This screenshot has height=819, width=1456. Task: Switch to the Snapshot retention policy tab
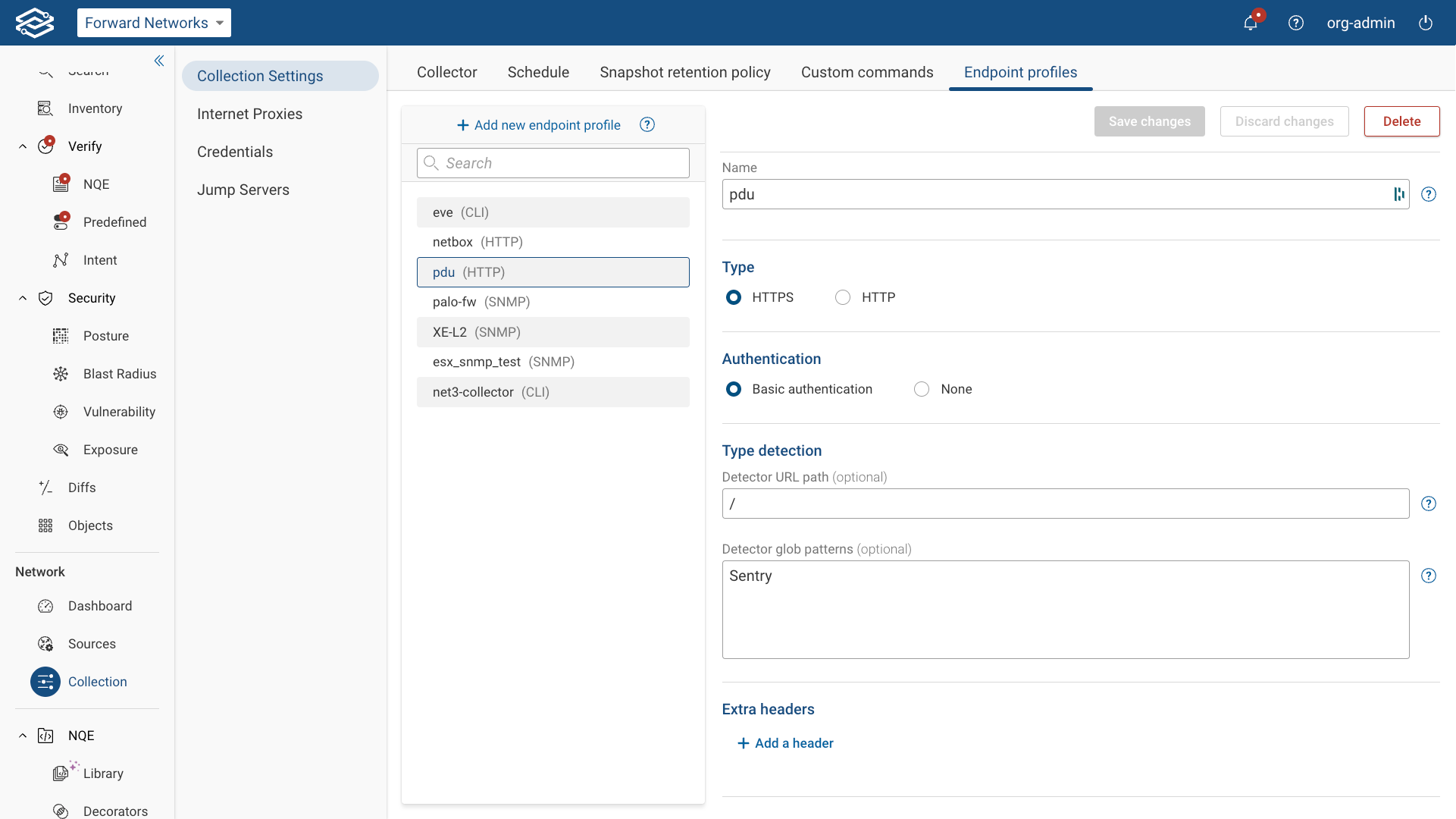684,72
